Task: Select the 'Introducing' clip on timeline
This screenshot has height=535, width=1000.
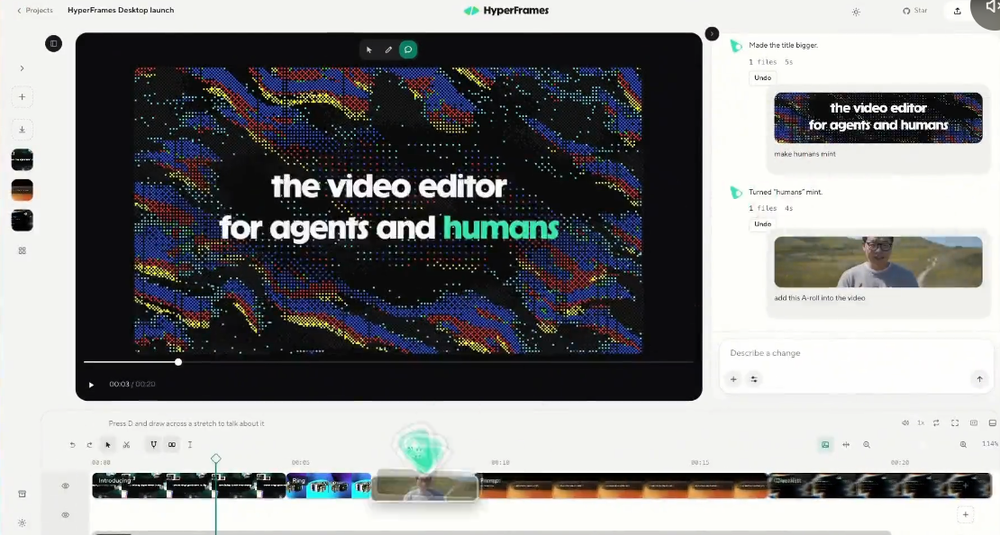Action: [189, 486]
